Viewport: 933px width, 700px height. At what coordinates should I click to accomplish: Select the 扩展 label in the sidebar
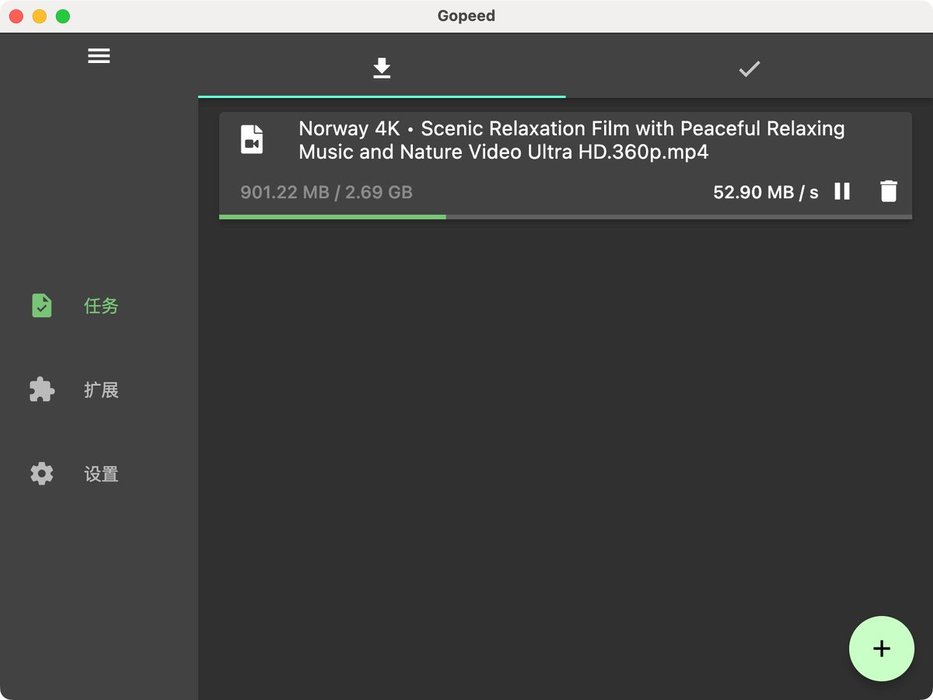(101, 390)
